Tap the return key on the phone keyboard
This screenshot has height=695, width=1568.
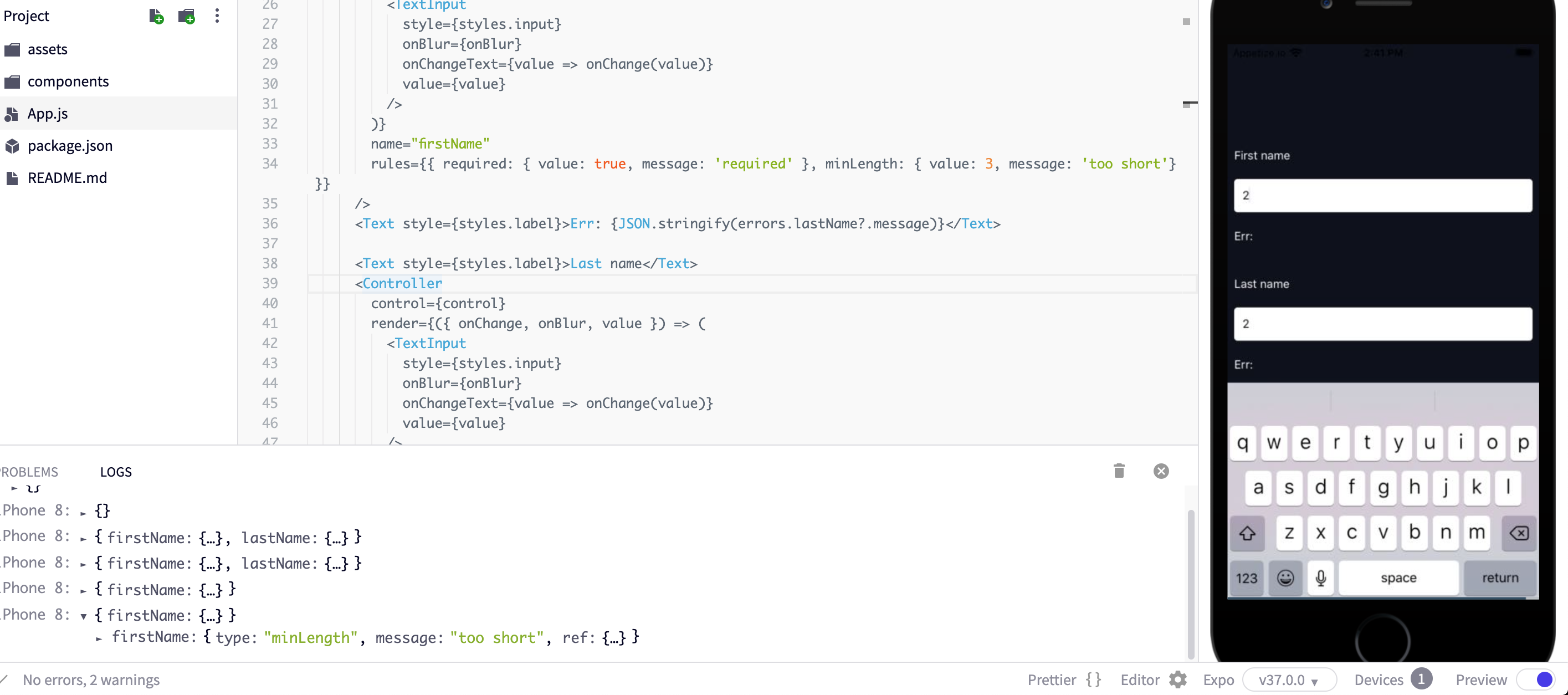[x=1499, y=578]
